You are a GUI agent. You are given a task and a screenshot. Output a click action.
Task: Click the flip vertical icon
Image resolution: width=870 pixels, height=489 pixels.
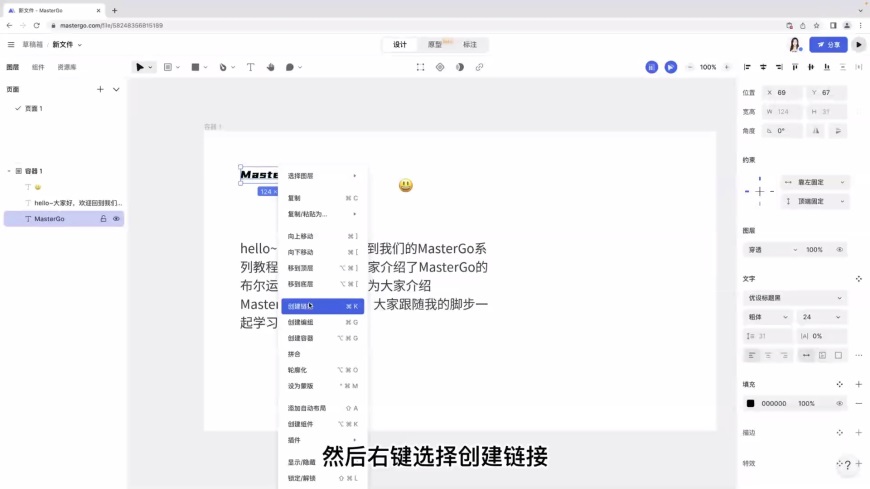pos(838,131)
